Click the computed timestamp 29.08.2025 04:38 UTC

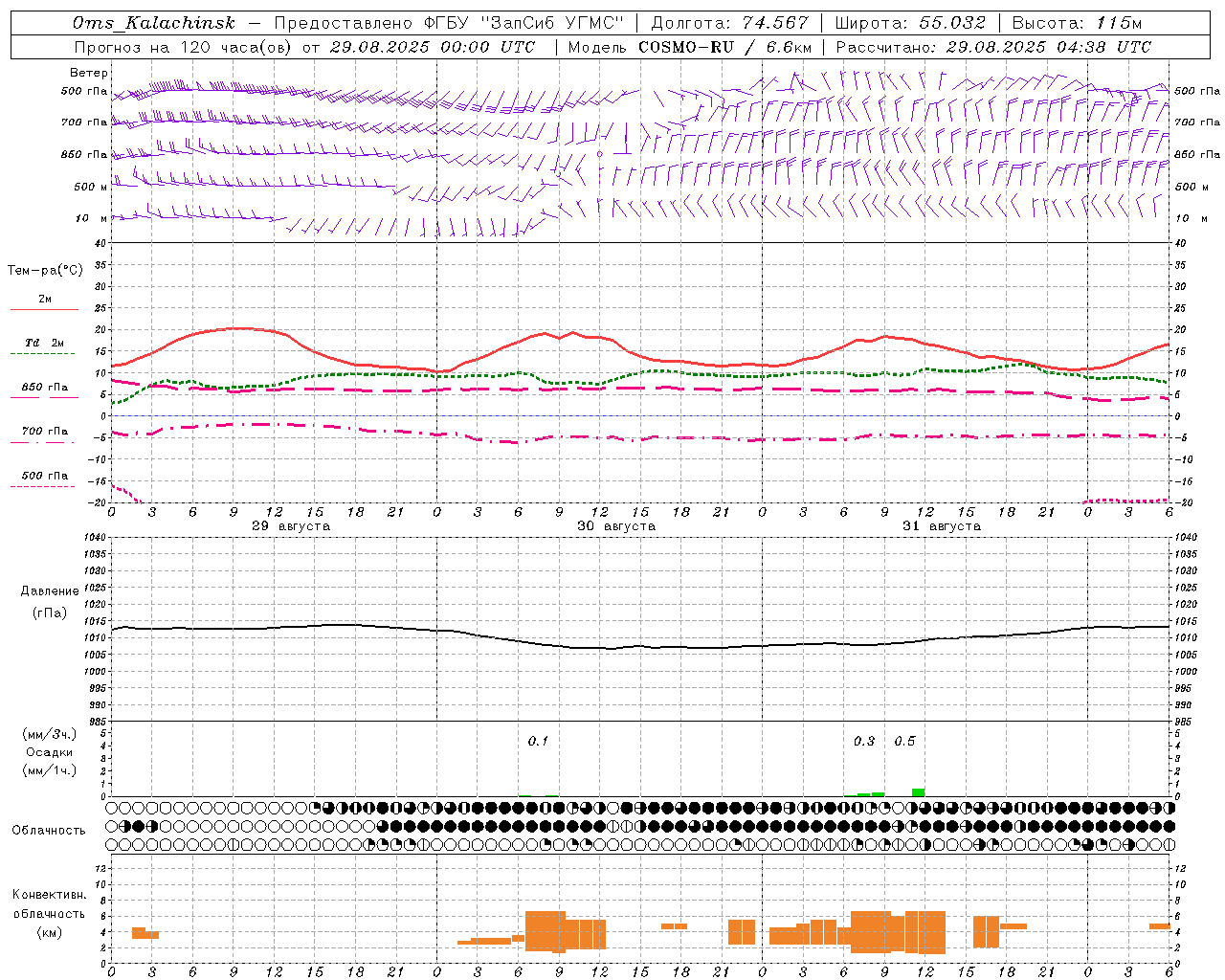pos(1049,47)
